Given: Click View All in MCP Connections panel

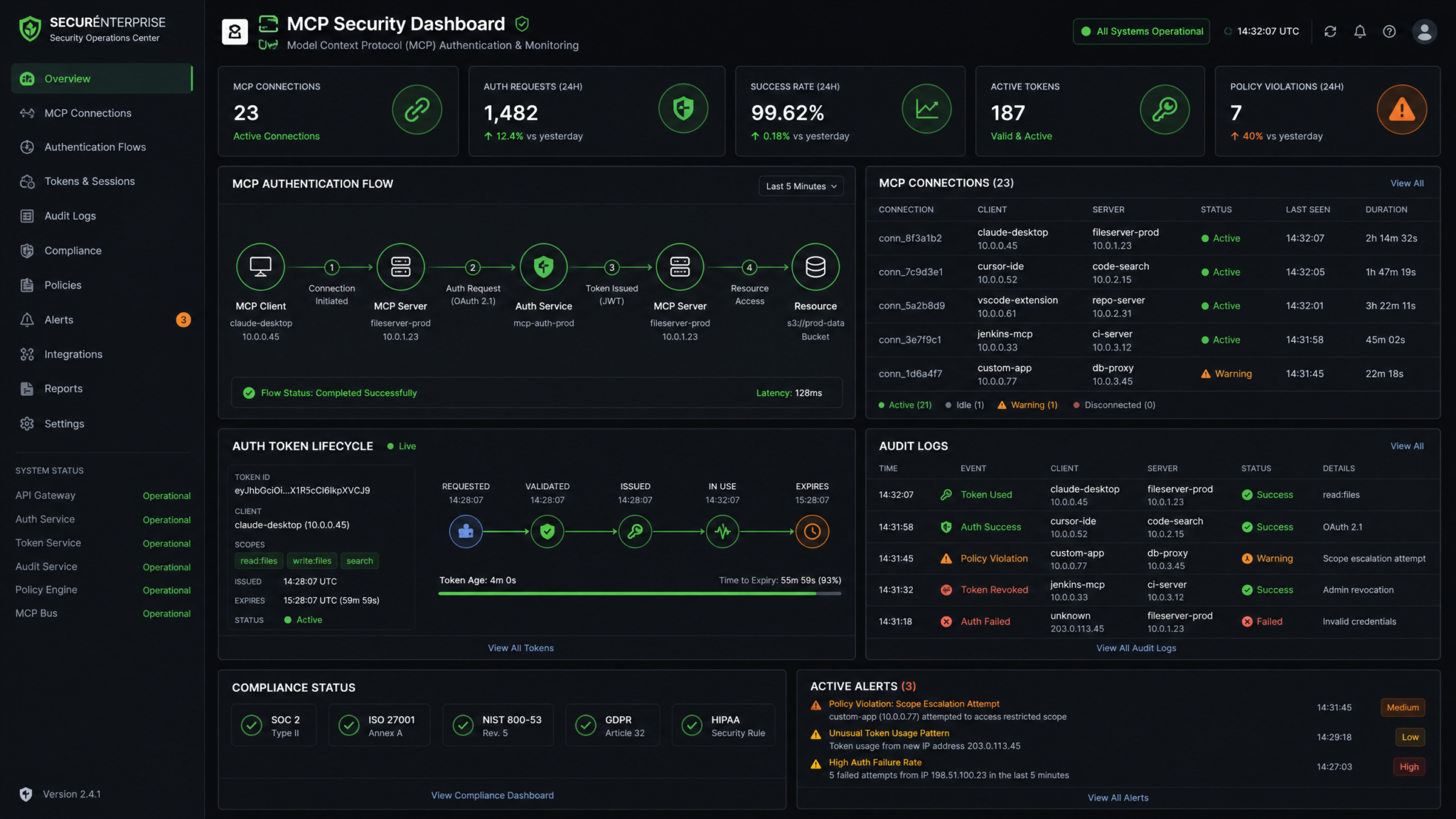Looking at the screenshot, I should click(x=1407, y=183).
